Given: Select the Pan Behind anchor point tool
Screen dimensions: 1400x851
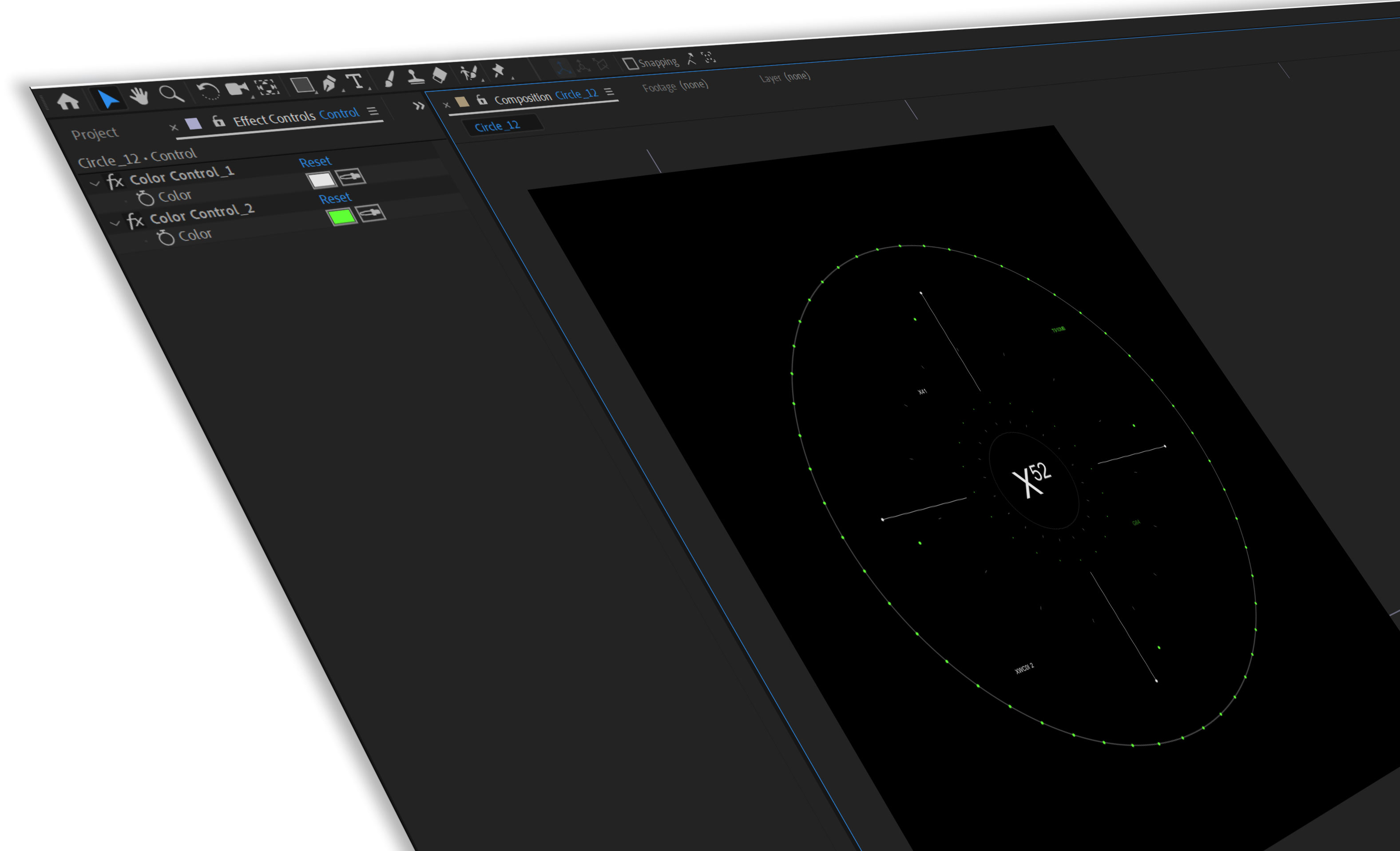Looking at the screenshot, I should (x=266, y=87).
